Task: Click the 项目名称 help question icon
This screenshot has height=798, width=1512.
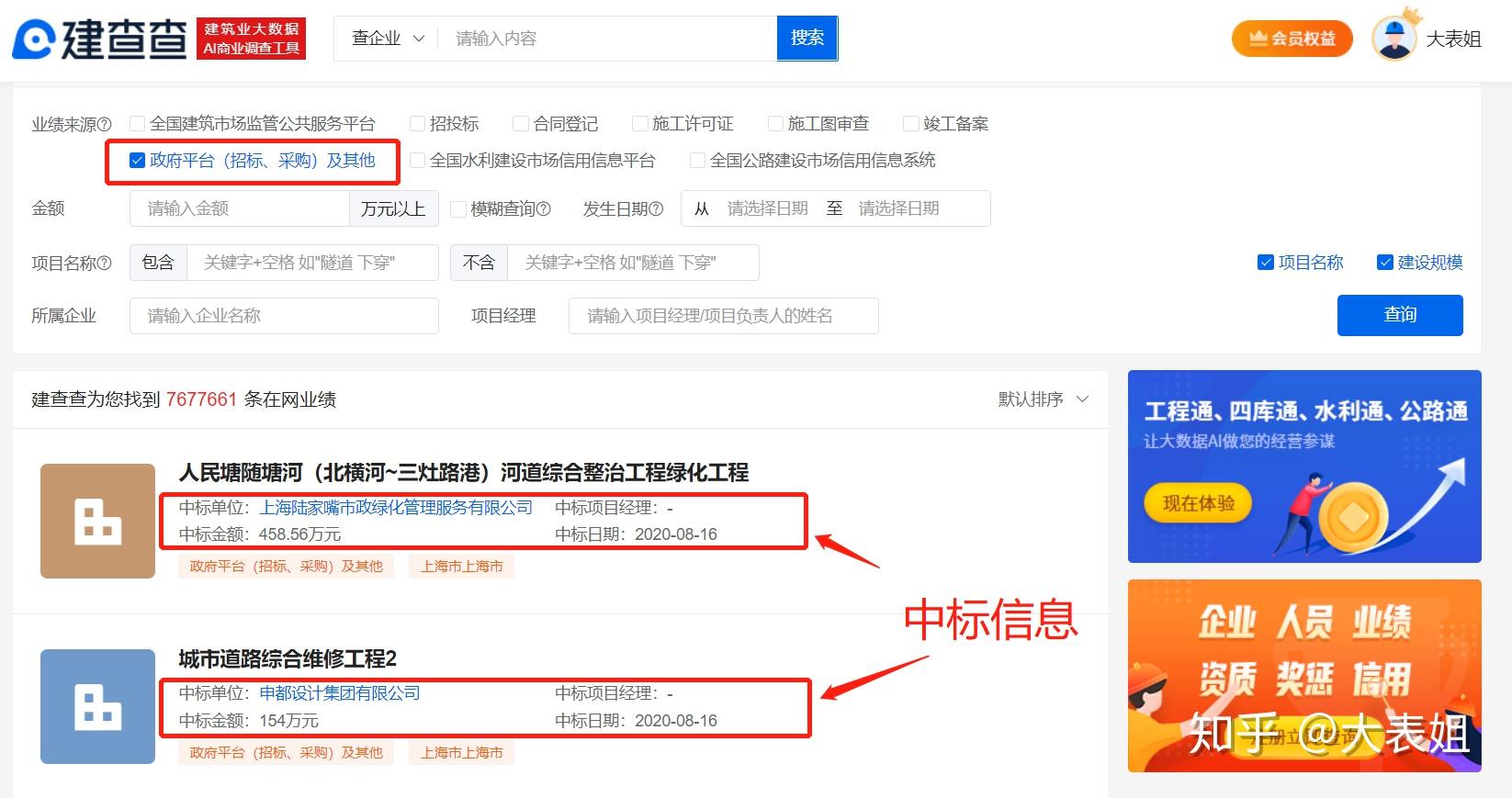Action: (104, 264)
